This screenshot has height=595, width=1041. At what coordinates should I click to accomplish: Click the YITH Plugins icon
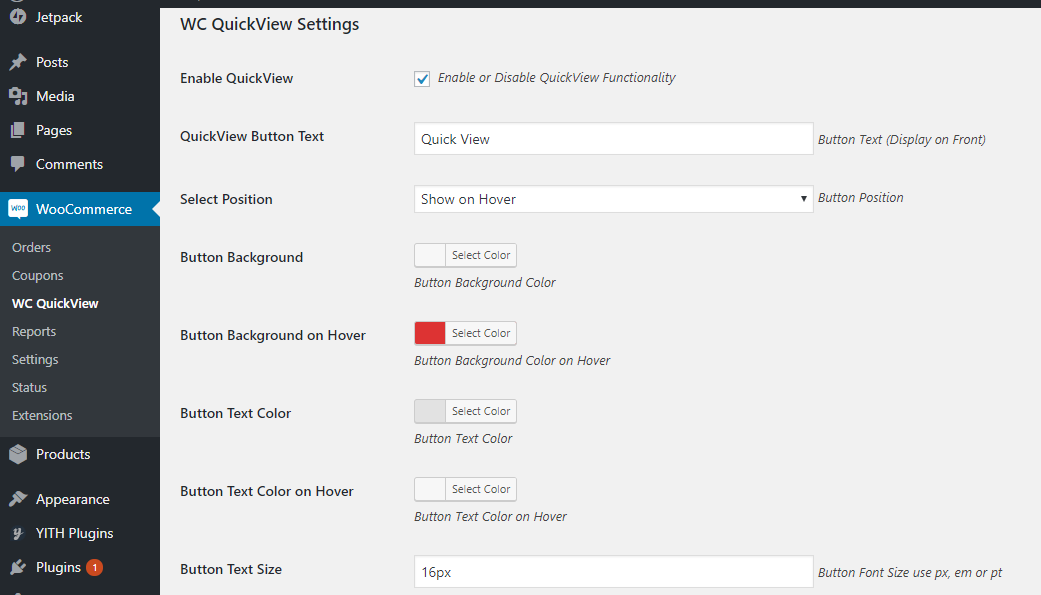coord(18,533)
